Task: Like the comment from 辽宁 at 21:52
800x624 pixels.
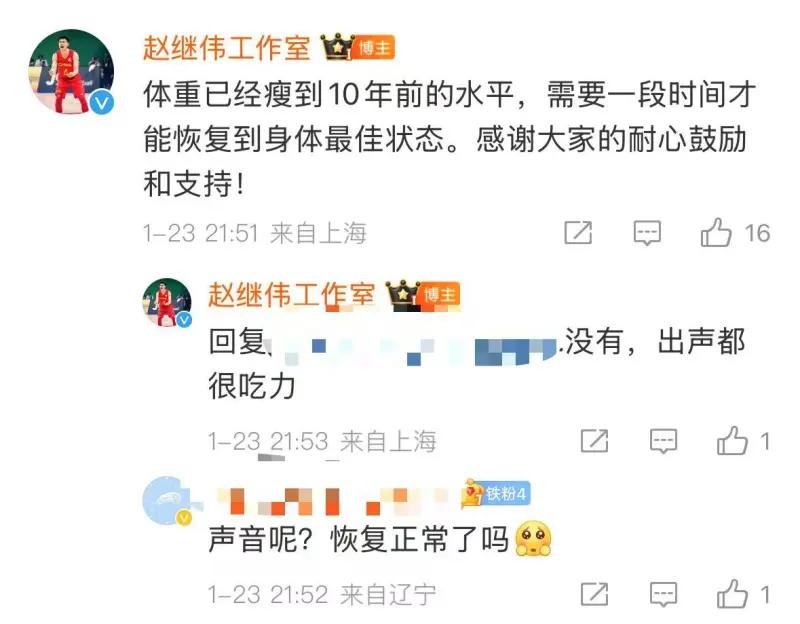Action: (x=732, y=594)
